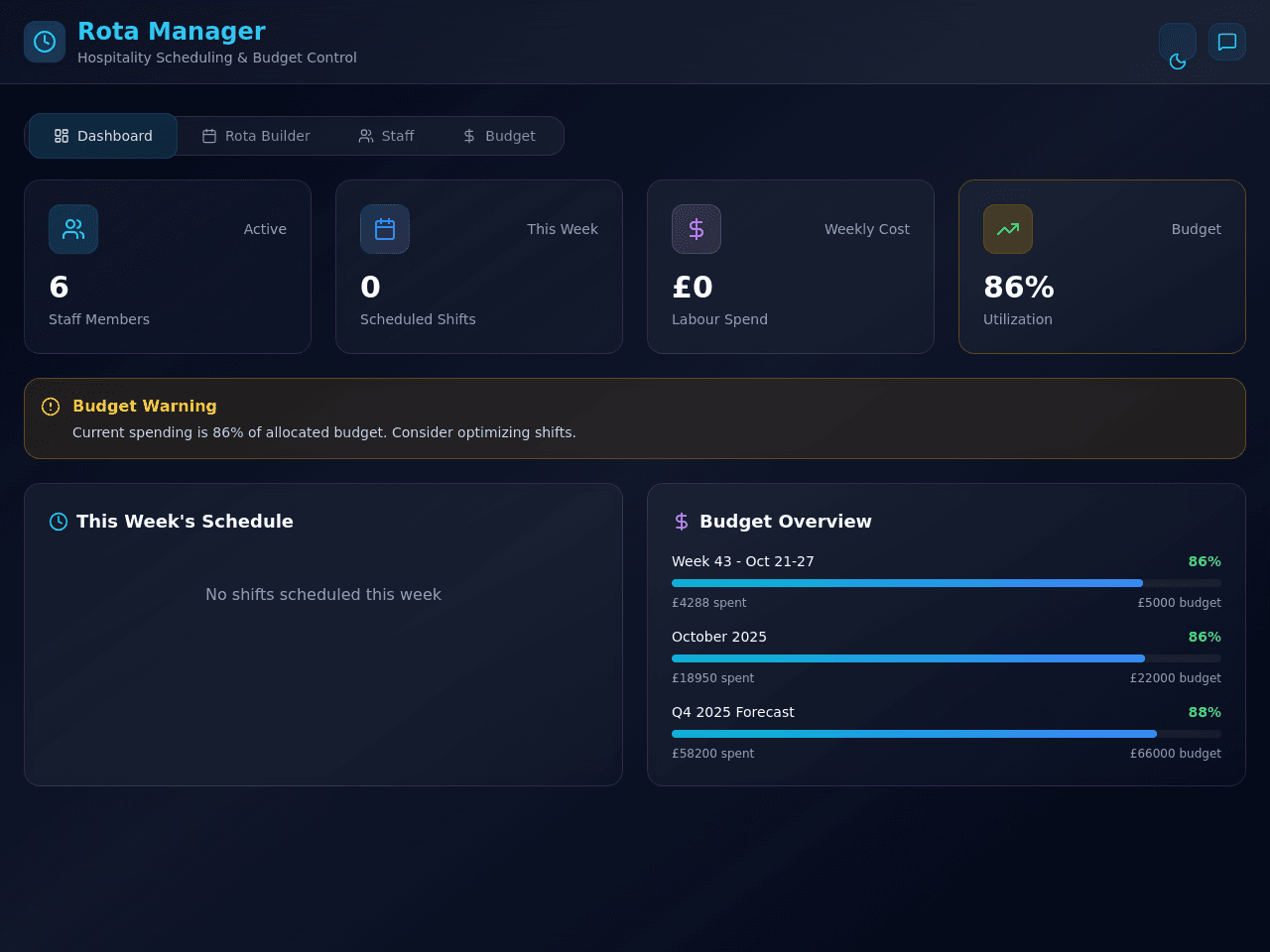Viewport: 1270px width, 952px height.
Task: Click the Utilization trending-up icon
Action: pyautogui.click(x=1008, y=229)
